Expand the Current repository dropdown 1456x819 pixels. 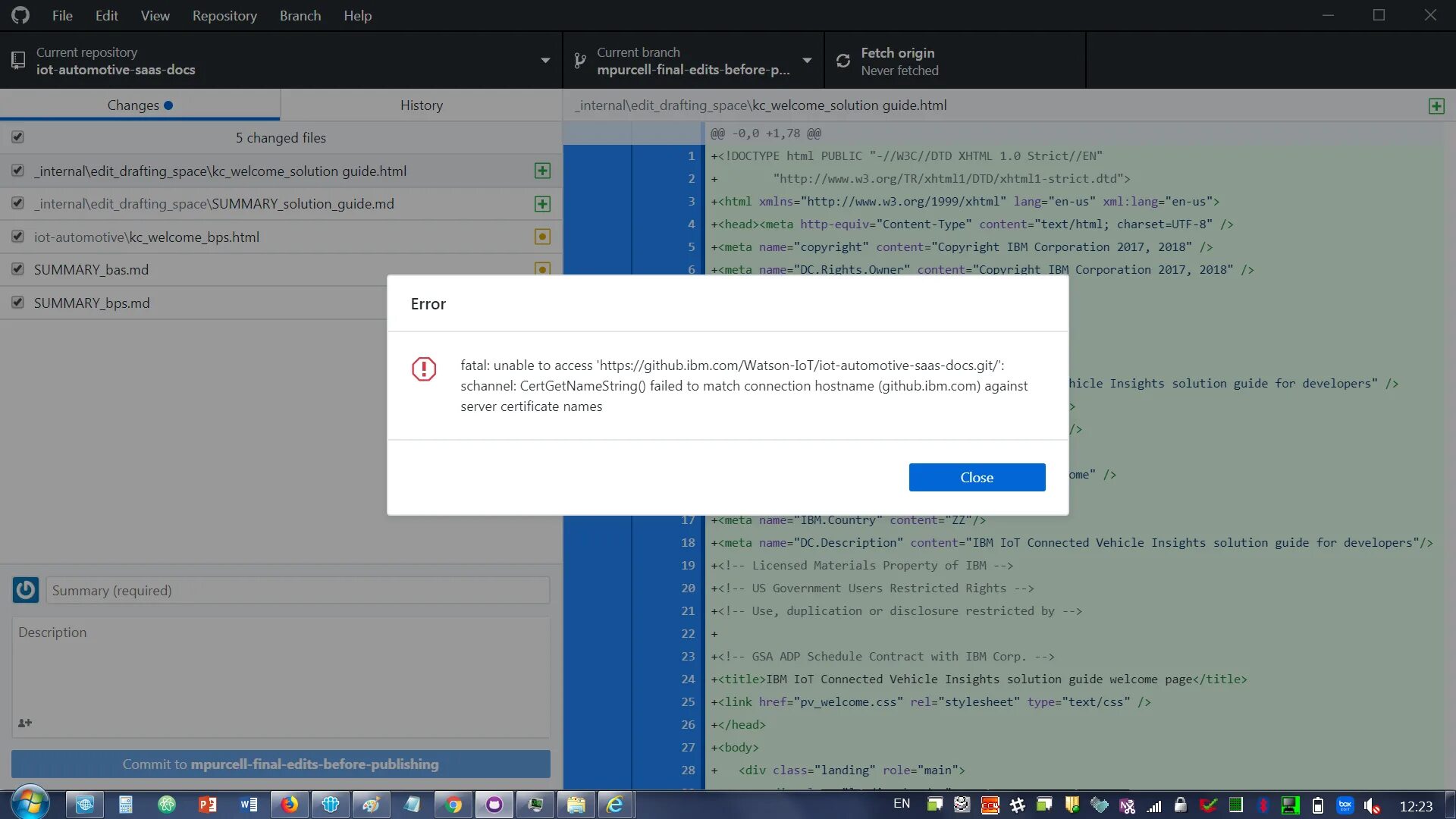[281, 61]
